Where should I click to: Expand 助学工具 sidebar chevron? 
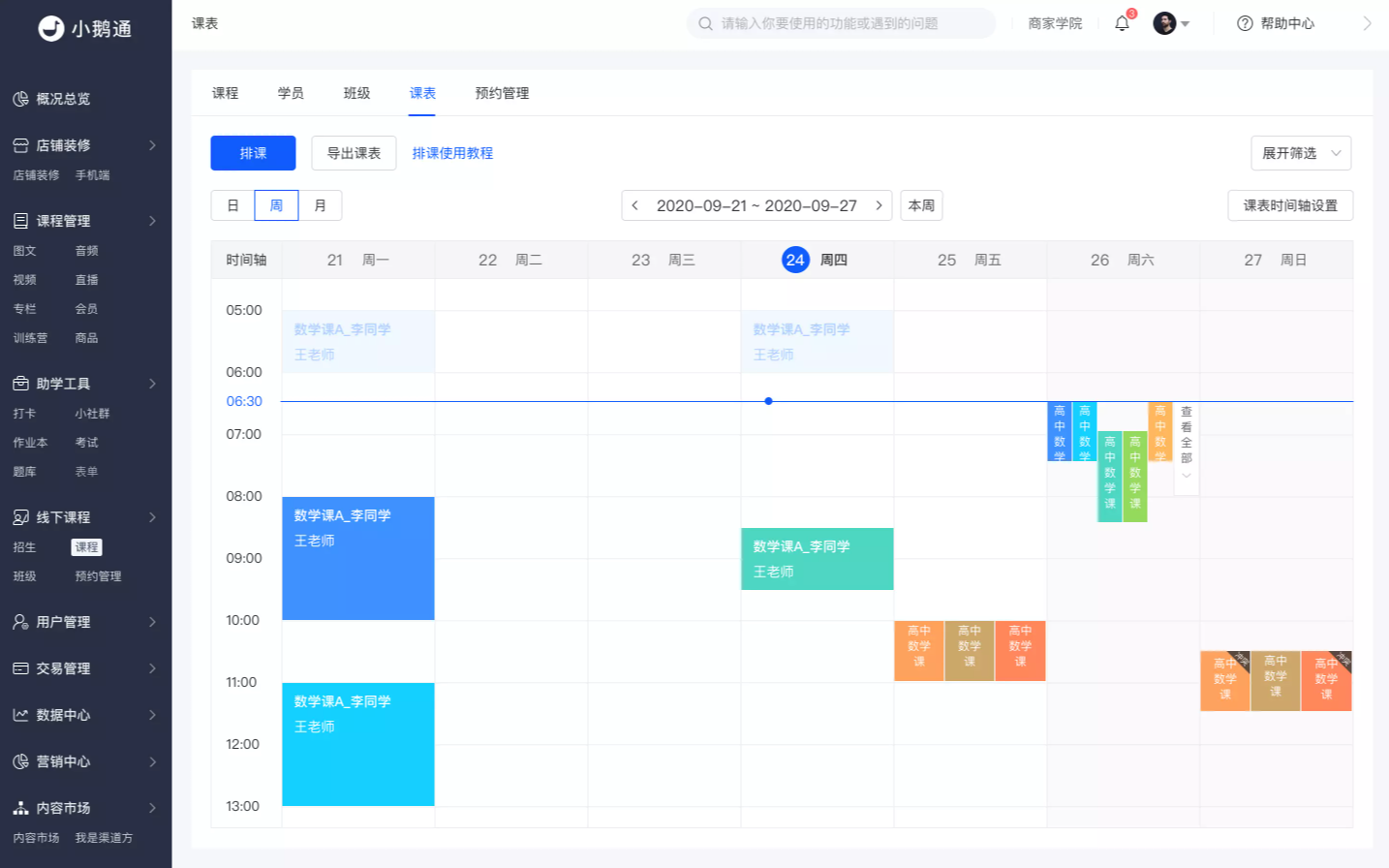pyautogui.click(x=152, y=384)
